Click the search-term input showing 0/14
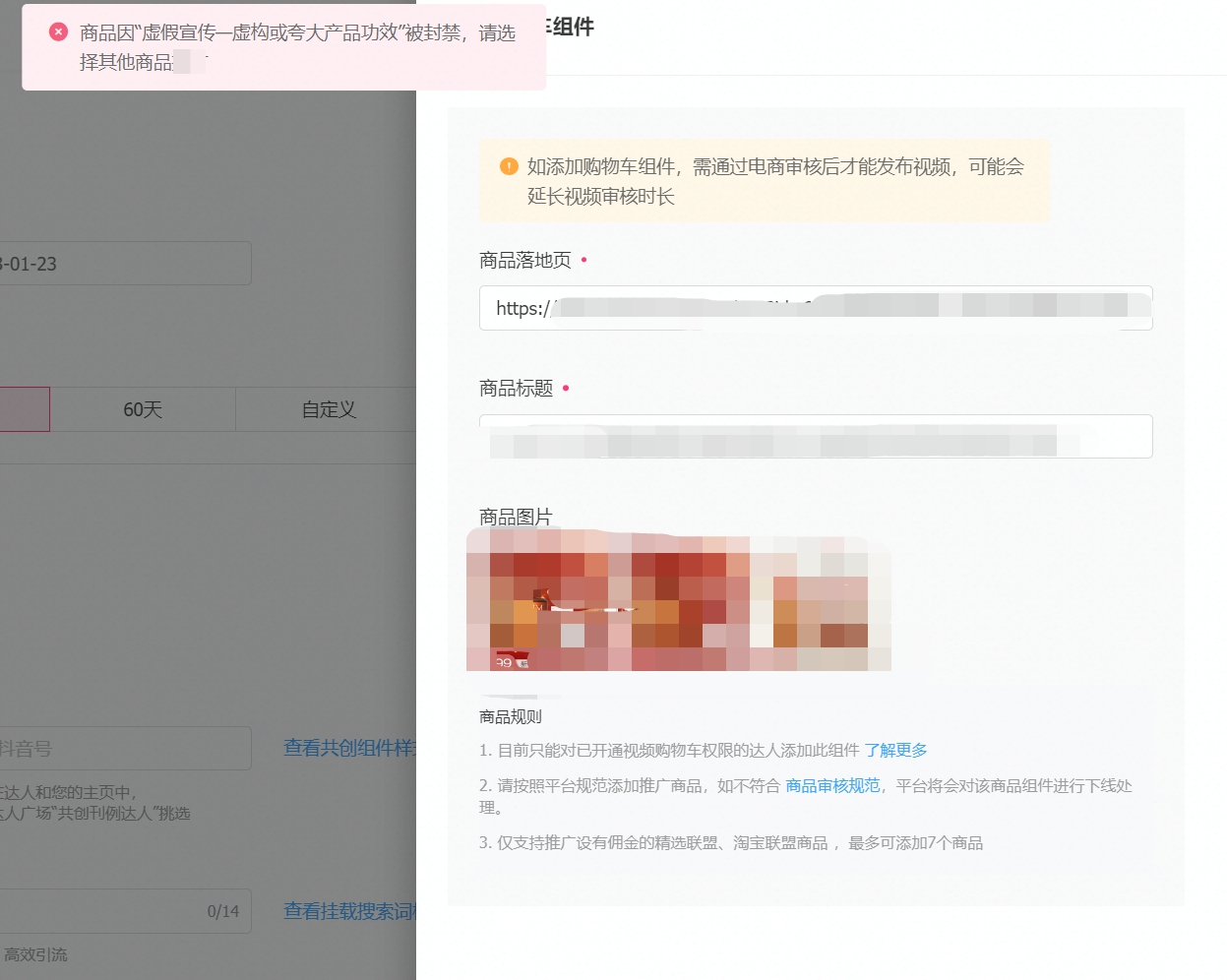Screen dimensions: 1227x980 (125, 912)
